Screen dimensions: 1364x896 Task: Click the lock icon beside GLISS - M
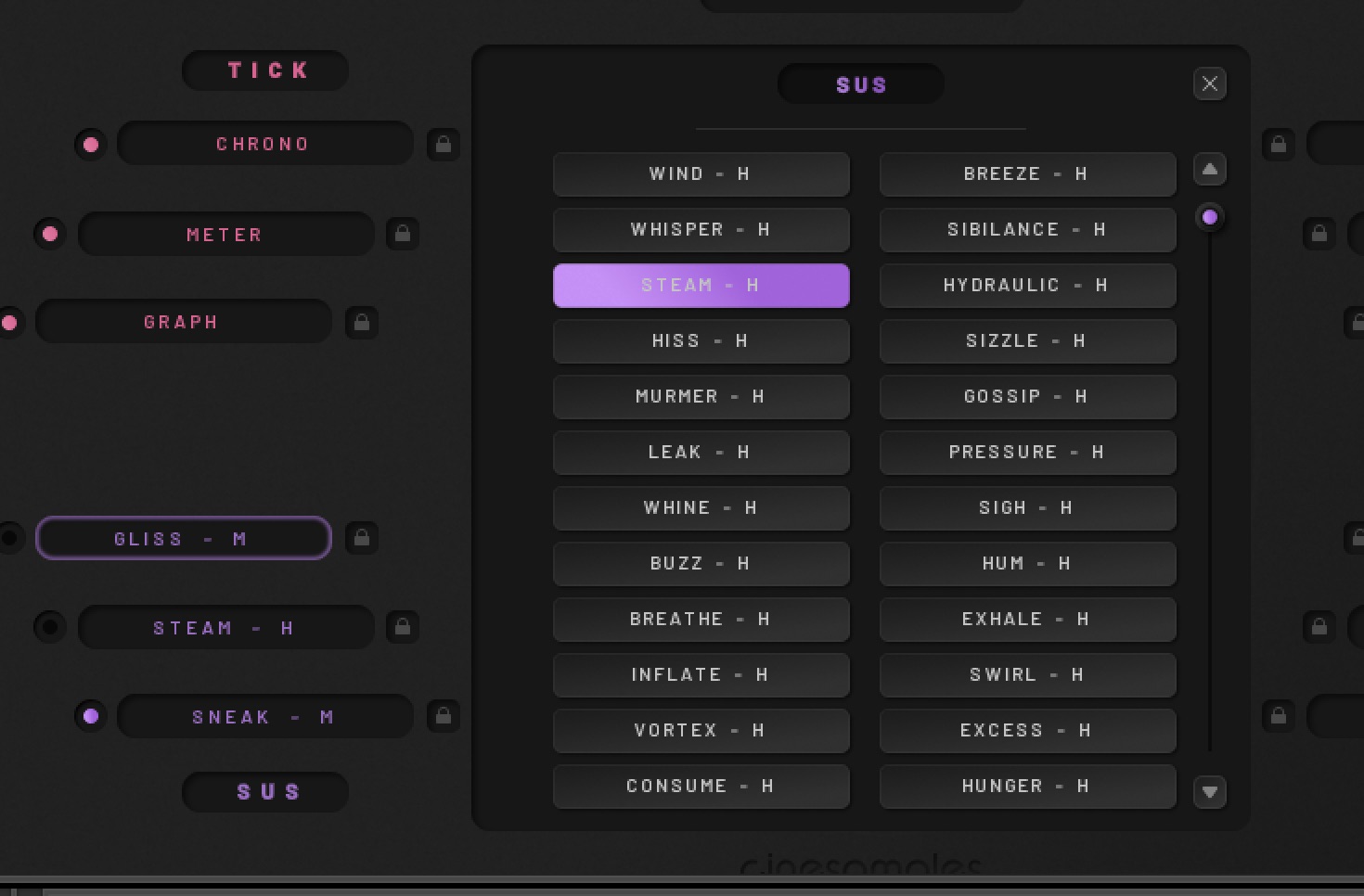point(362,538)
